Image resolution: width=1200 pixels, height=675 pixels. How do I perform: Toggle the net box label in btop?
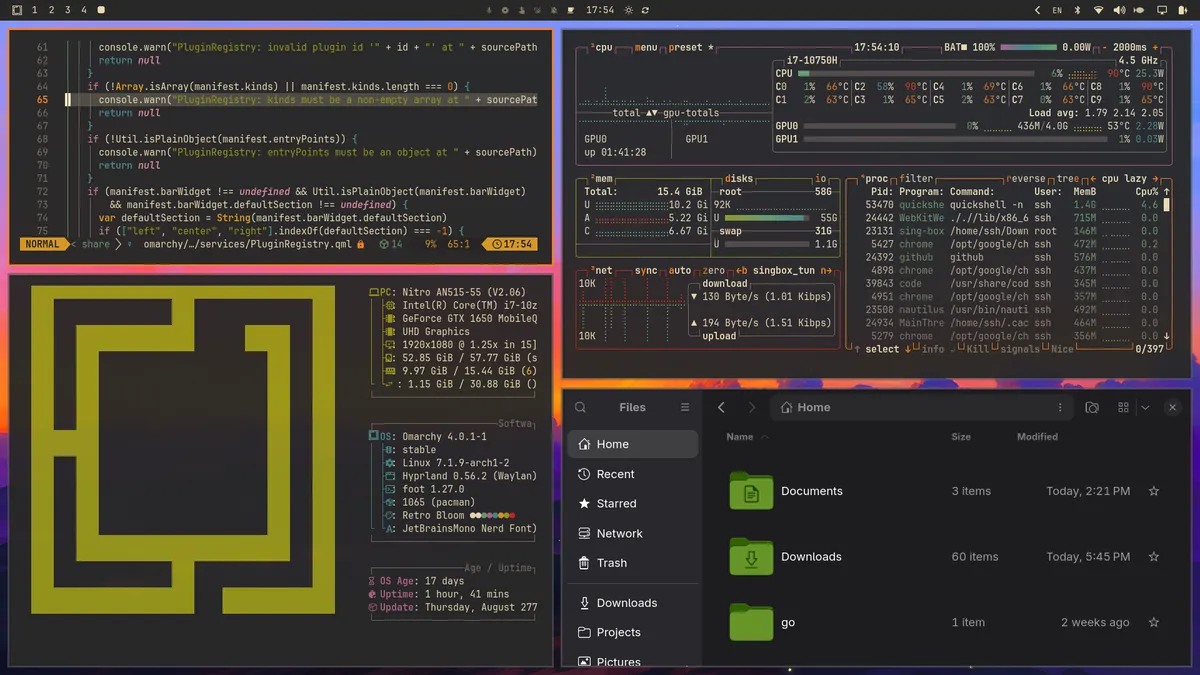(x=602, y=270)
